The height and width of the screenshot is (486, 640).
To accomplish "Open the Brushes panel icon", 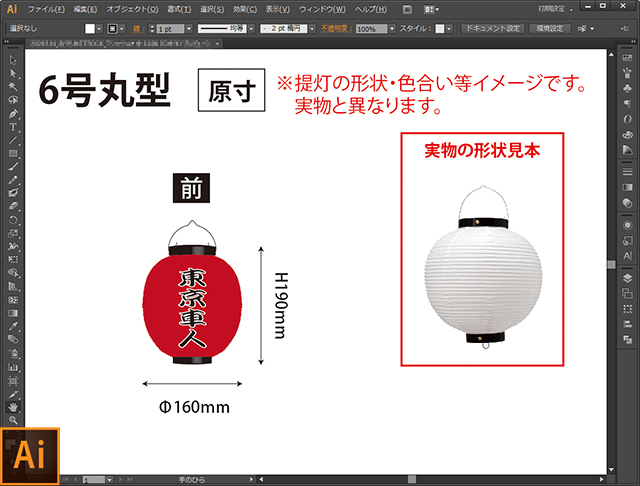I will (627, 73).
